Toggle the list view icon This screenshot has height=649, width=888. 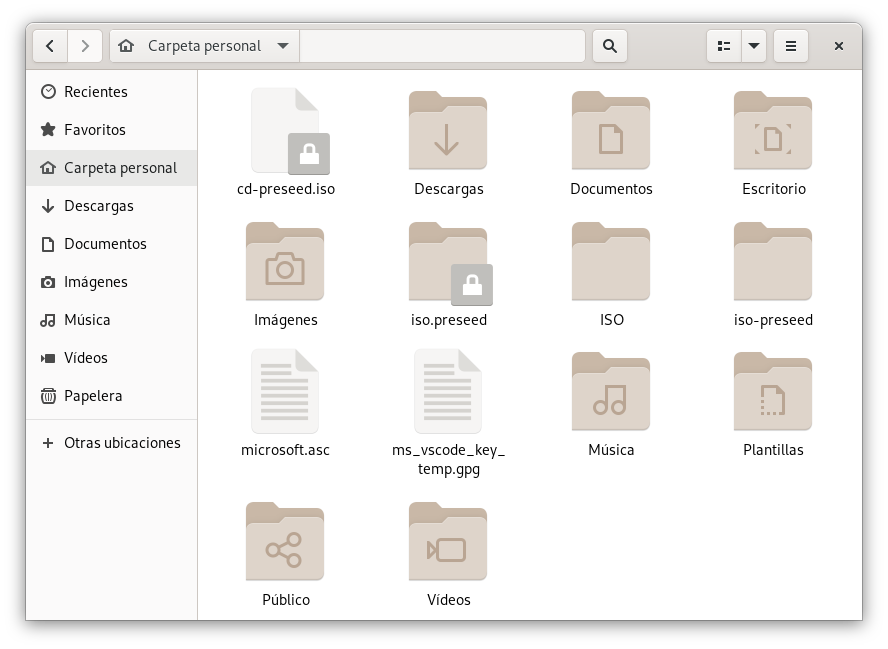(724, 46)
